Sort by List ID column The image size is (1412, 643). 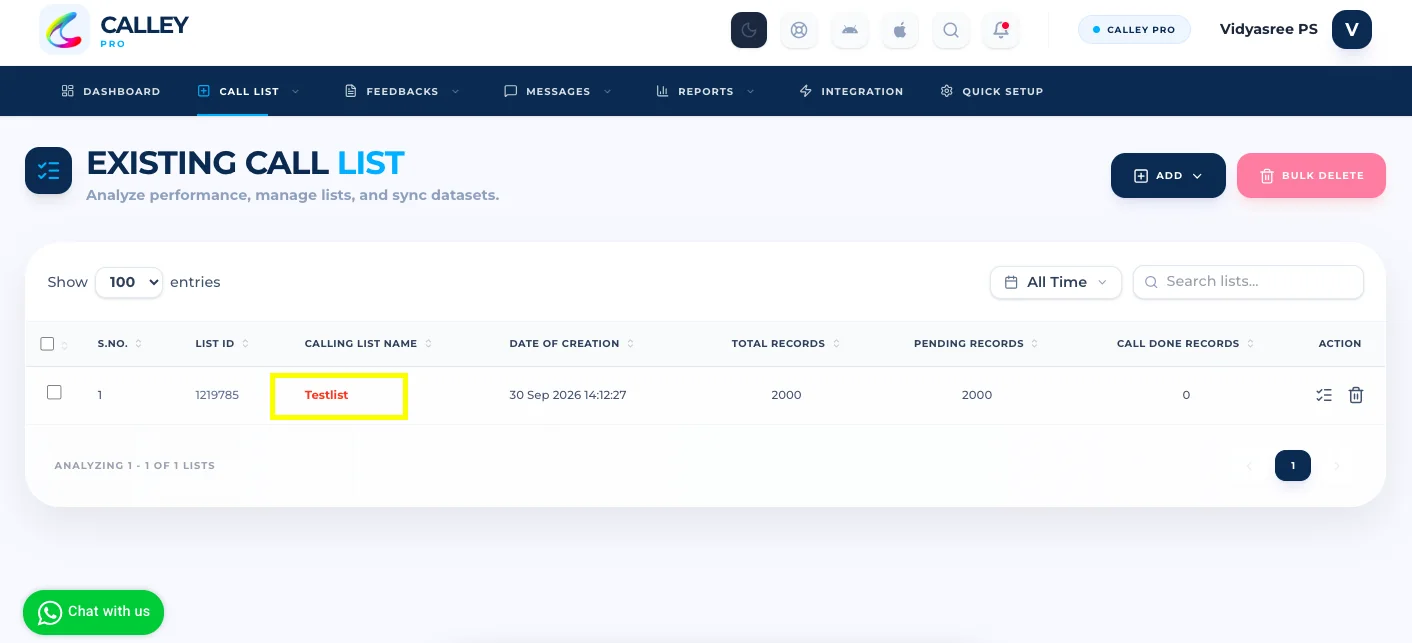[222, 344]
